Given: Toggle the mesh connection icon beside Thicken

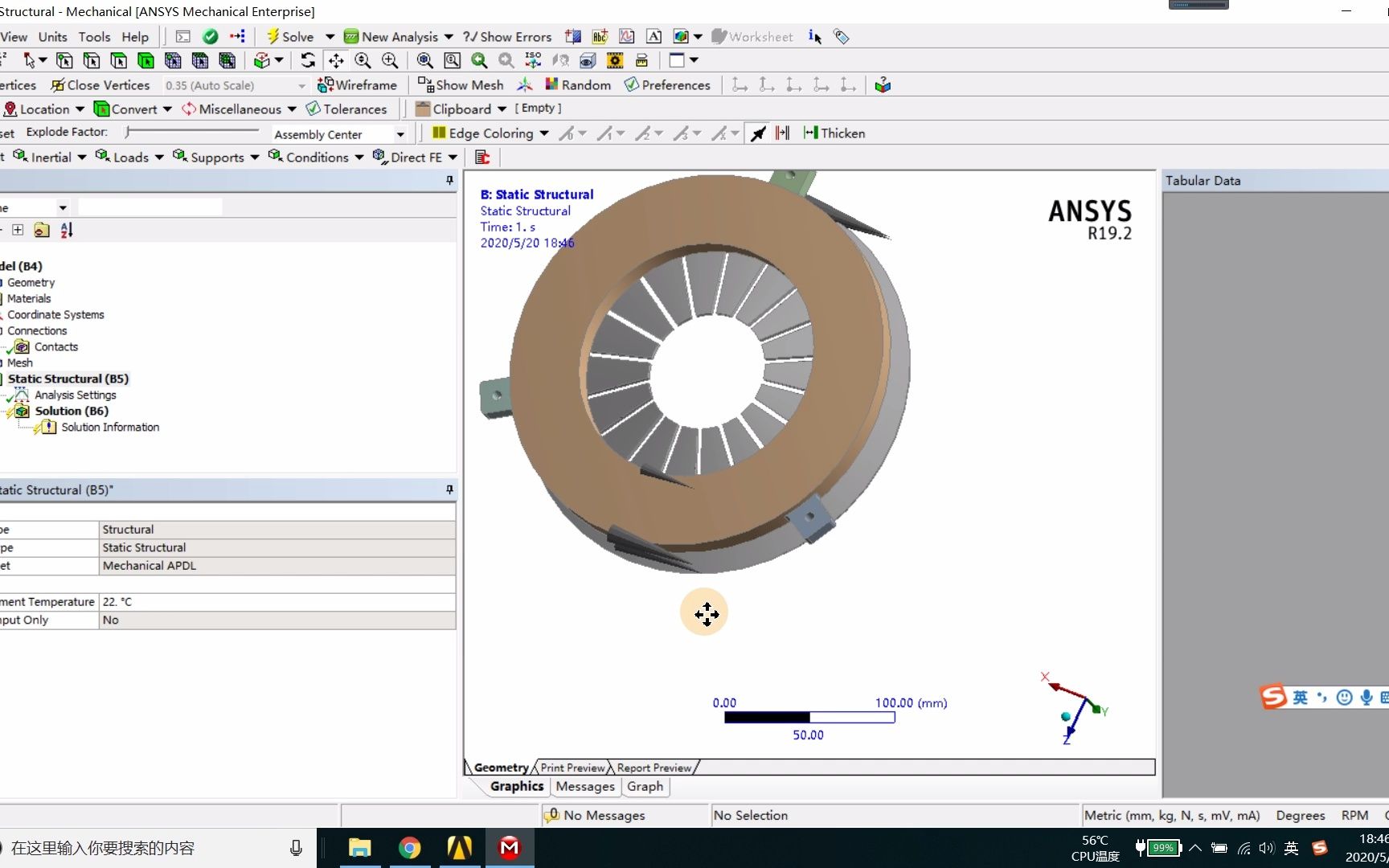Looking at the screenshot, I should [x=783, y=133].
